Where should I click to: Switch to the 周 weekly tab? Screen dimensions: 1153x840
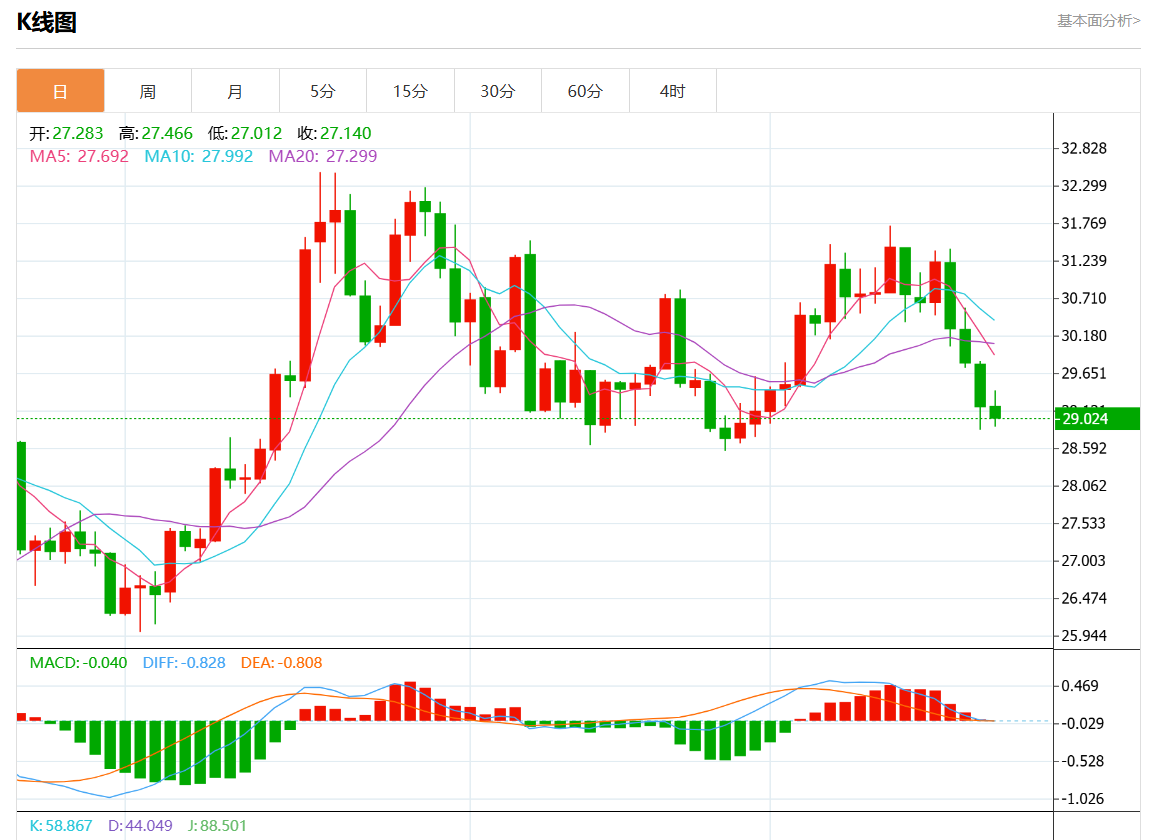(x=148, y=91)
